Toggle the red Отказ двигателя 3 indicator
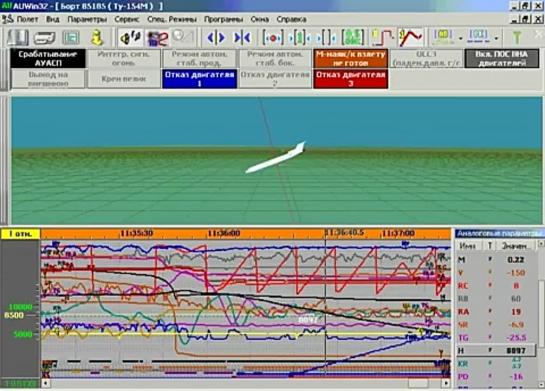The height and width of the screenshot is (391, 545). [351, 79]
